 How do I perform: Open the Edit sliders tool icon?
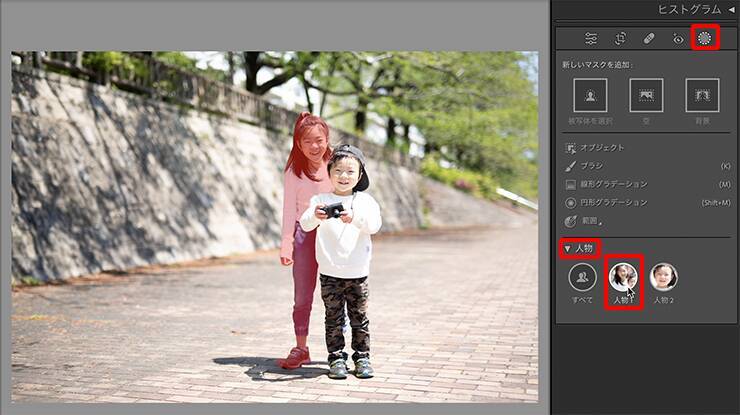(591, 39)
